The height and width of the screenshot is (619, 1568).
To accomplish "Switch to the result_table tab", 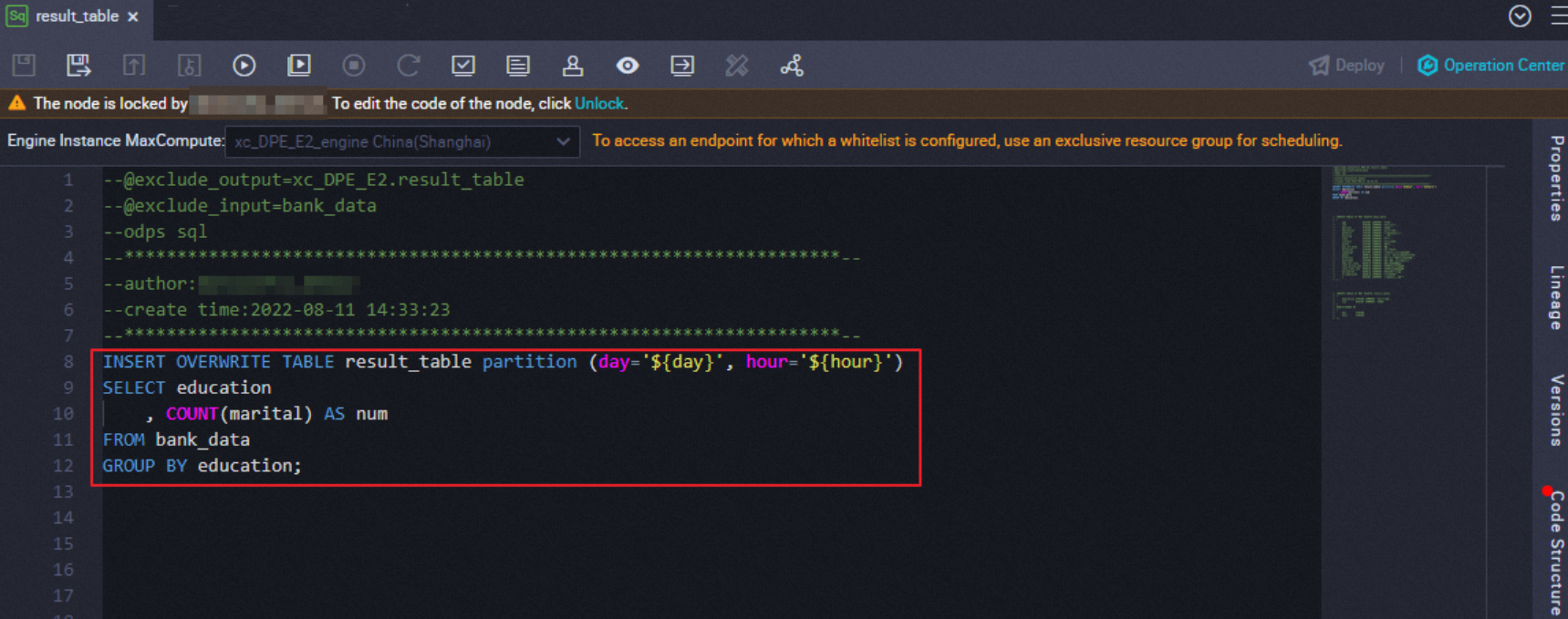I will pos(77,16).
